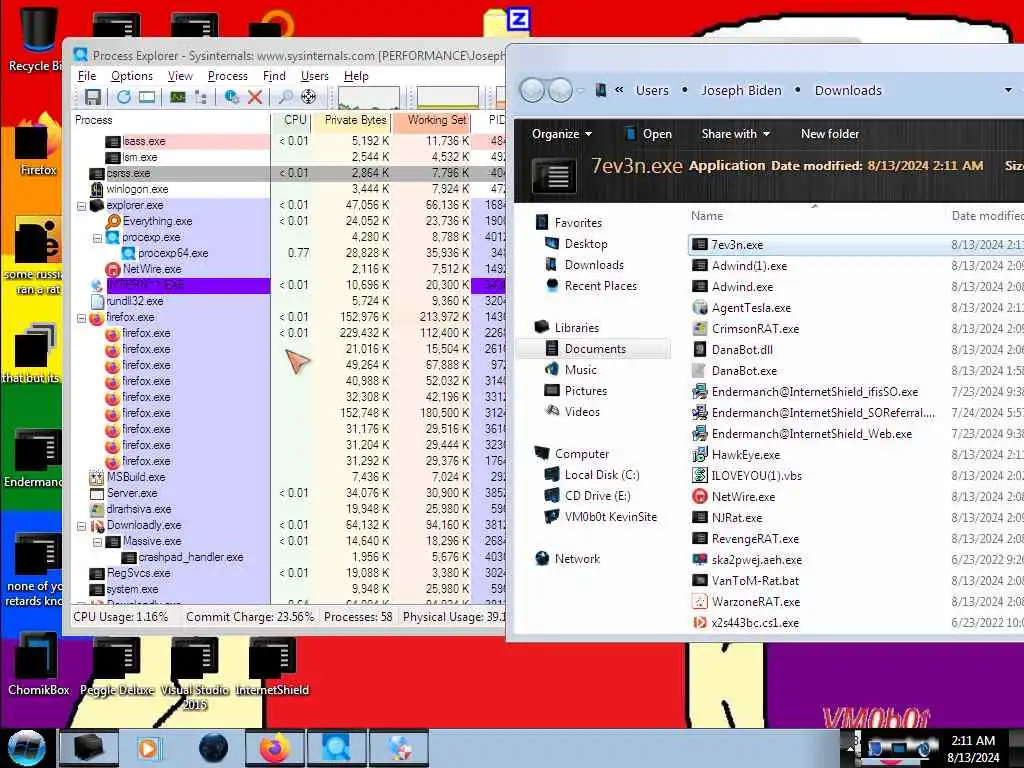Open the Options menu
Image resolution: width=1024 pixels, height=768 pixels.
131,76
